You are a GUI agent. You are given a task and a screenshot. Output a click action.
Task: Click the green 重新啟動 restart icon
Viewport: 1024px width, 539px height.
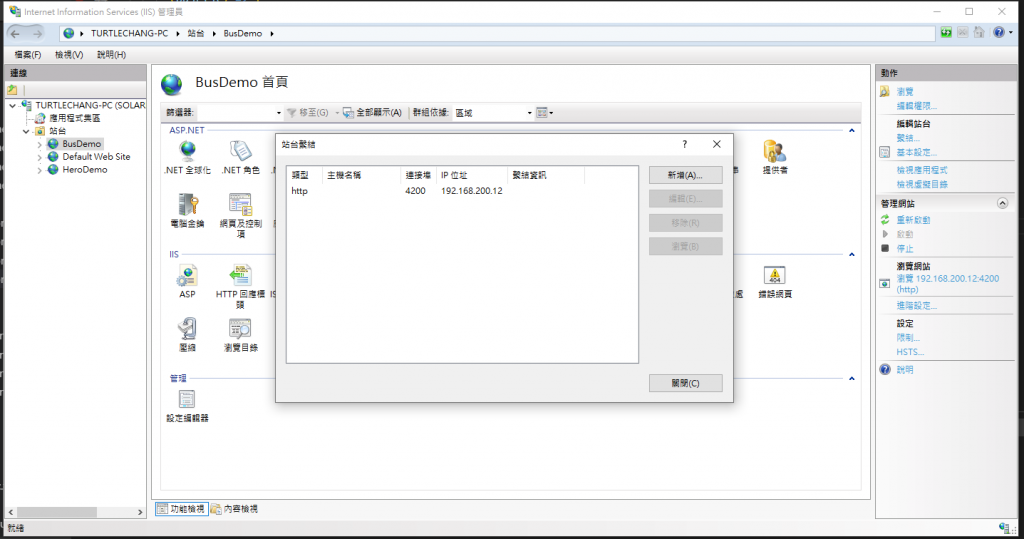885,220
